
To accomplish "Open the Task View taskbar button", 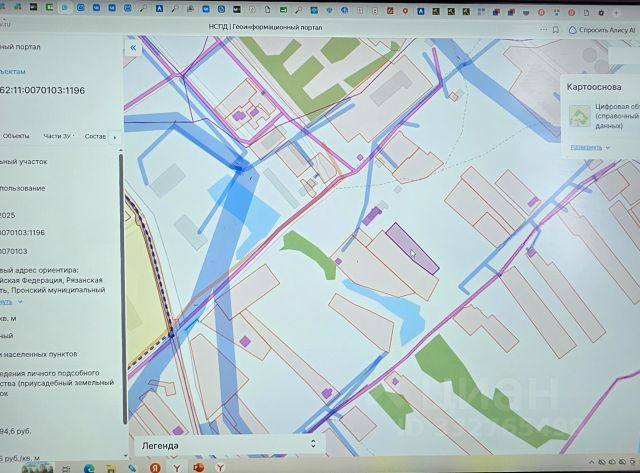I will click(66, 469).
